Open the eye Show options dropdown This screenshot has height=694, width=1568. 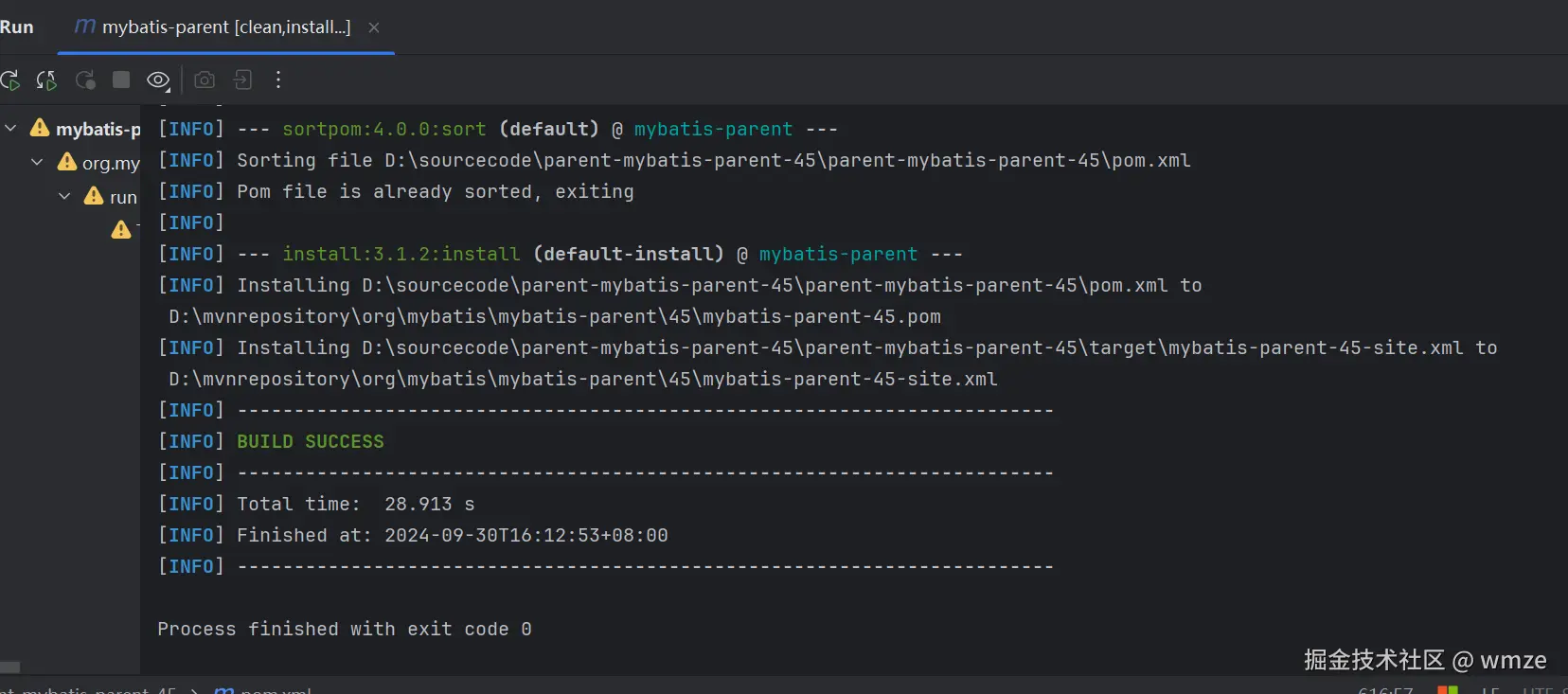158,80
